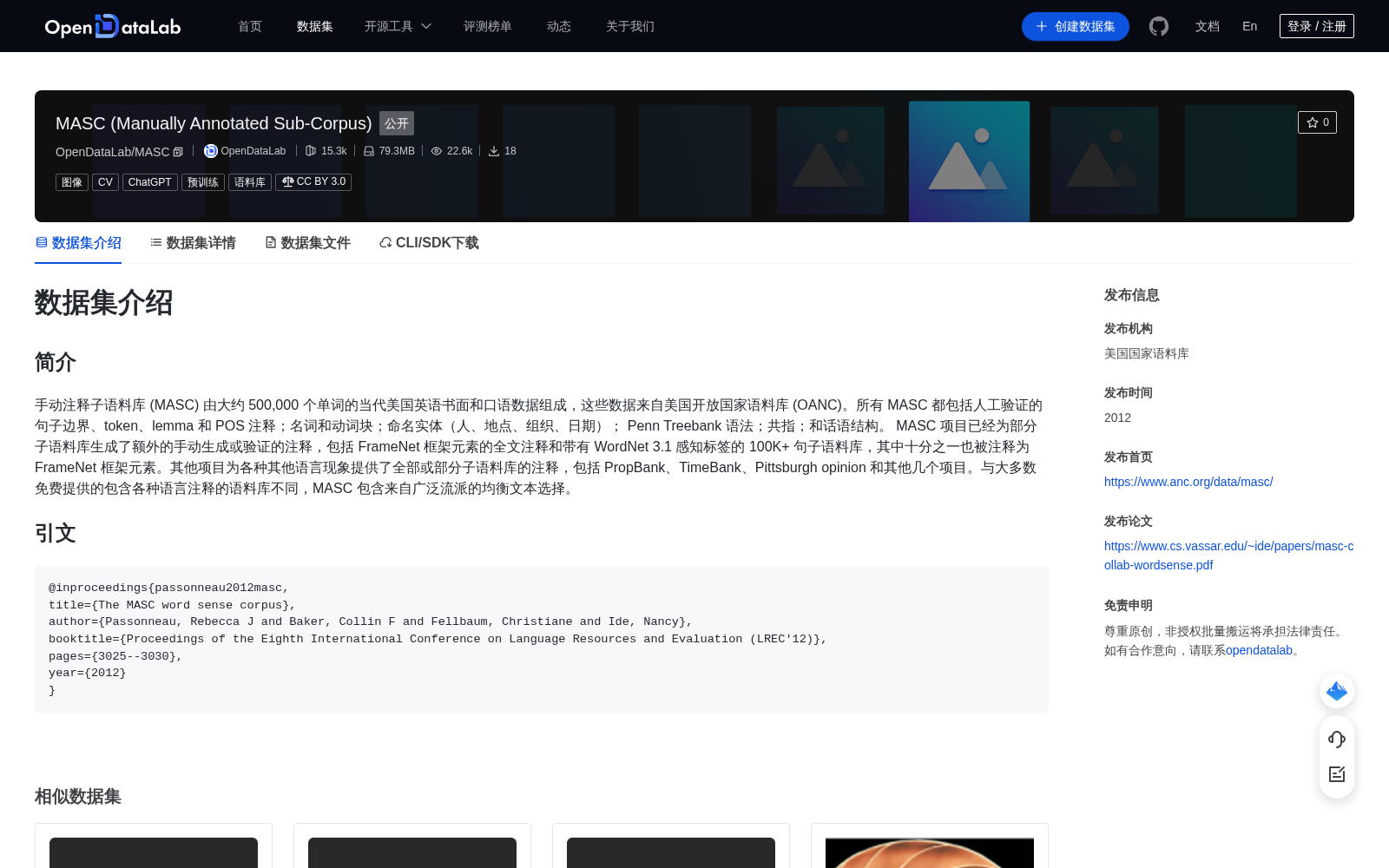Click the CC BY 3.0 license tag
Screen dimensions: 1389x868
313,182
